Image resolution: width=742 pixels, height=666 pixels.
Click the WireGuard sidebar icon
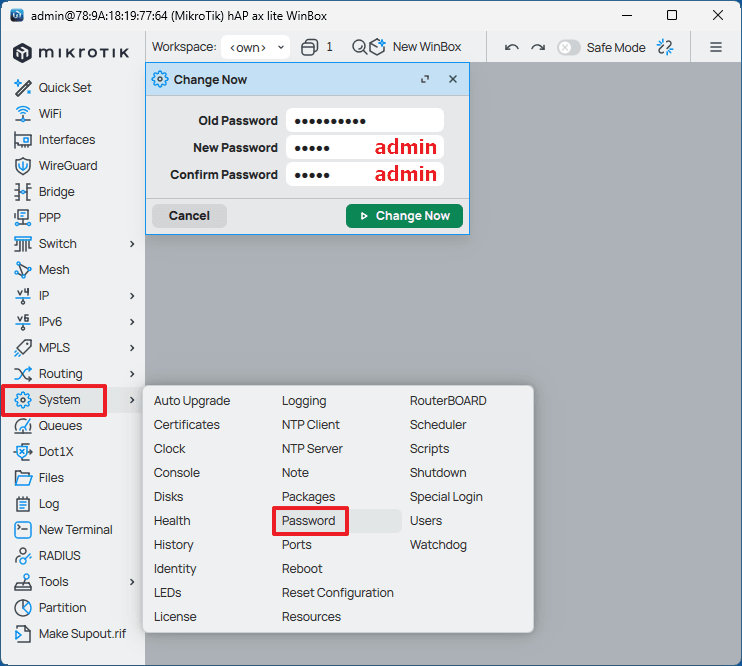[23, 166]
